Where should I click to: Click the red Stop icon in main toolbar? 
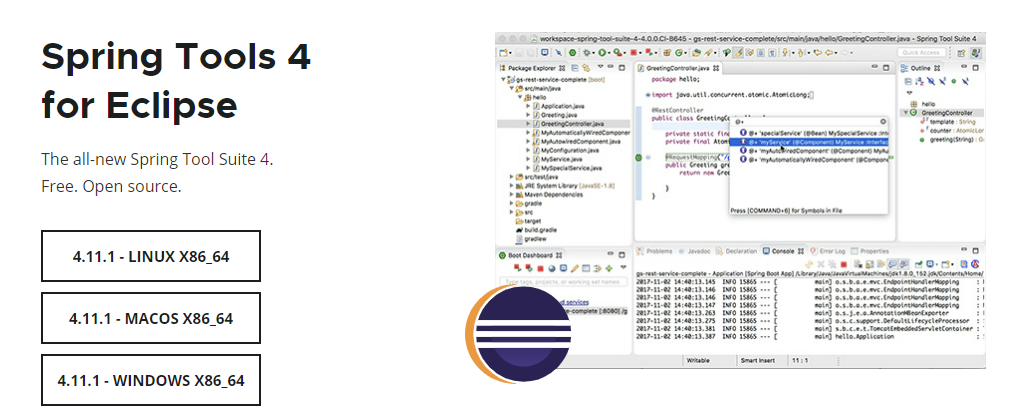[634, 53]
